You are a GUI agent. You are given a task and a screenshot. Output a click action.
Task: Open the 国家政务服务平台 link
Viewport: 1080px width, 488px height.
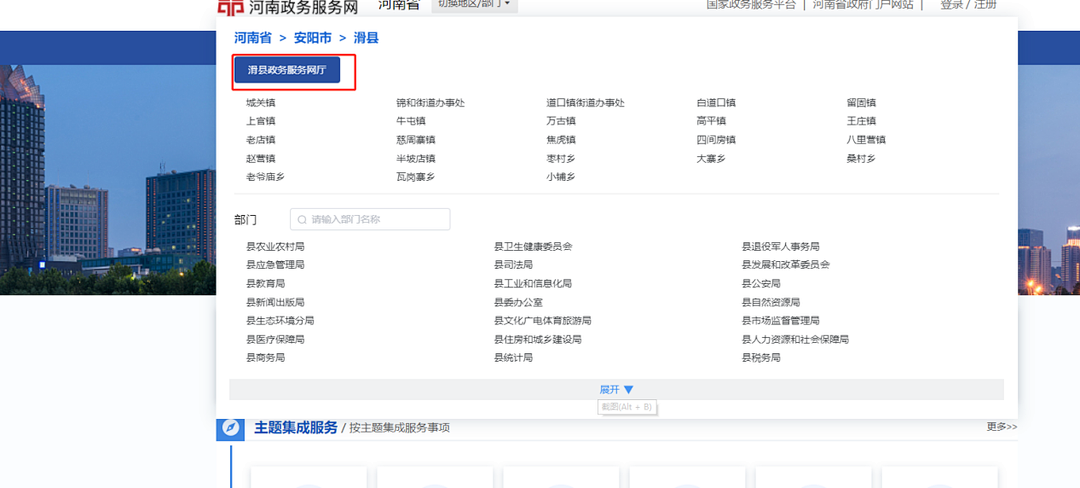[x=751, y=5]
